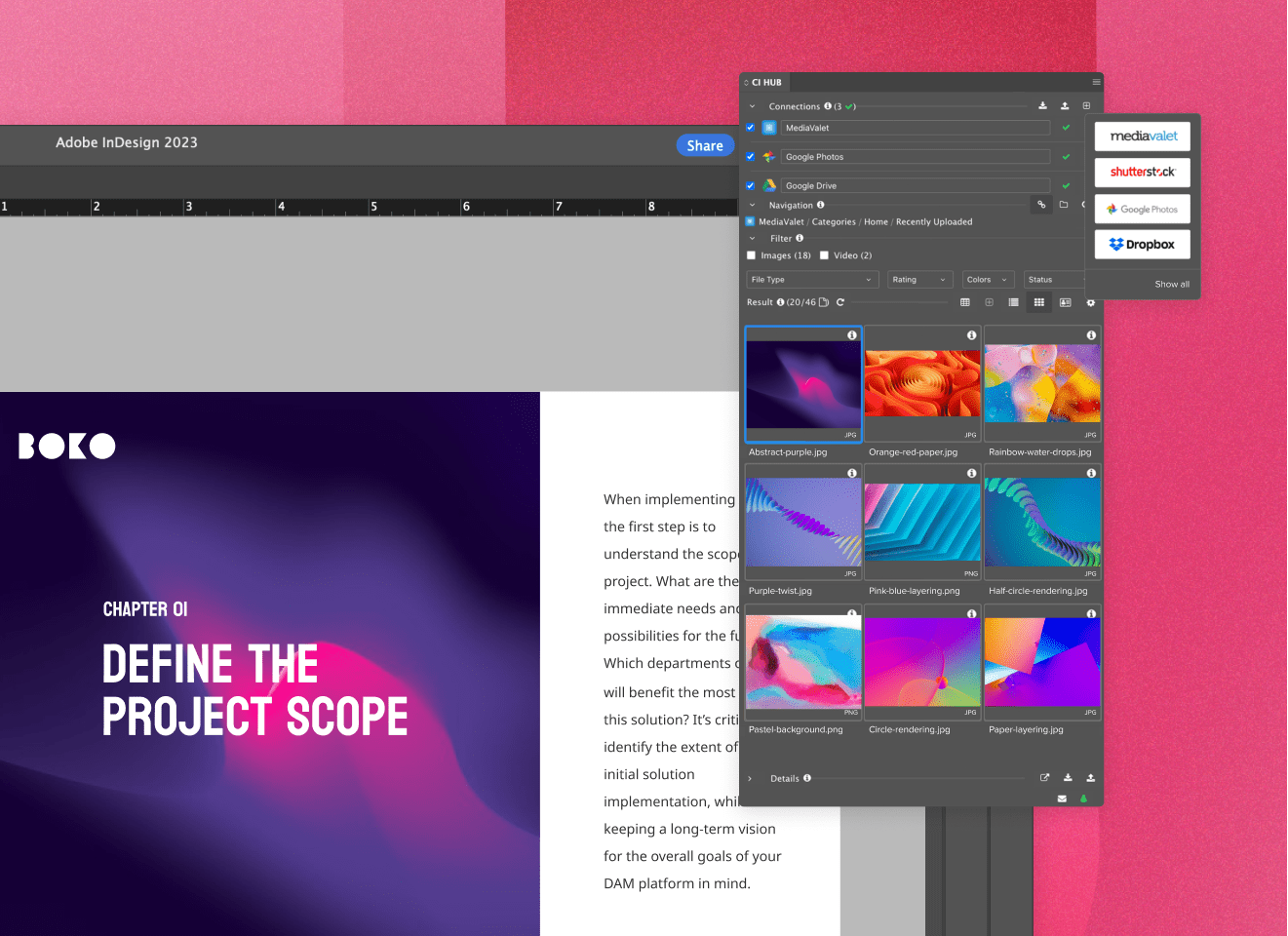
Task: Click the MediaValet logo icon in connections list
Action: pyautogui.click(x=769, y=128)
